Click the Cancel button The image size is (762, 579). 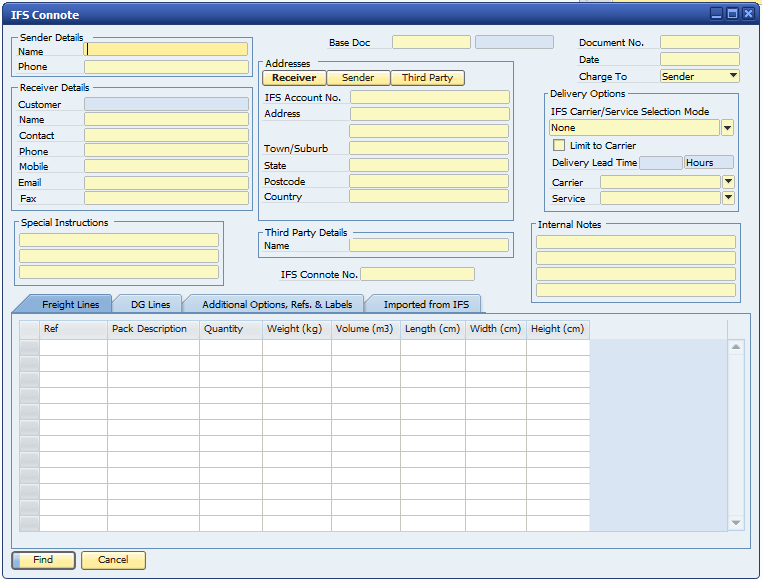tap(113, 560)
